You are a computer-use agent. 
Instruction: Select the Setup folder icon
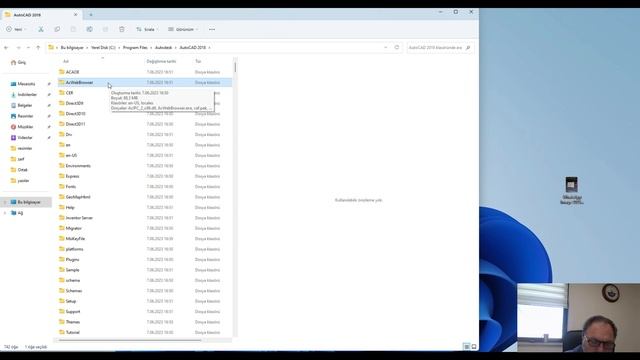[x=62, y=301]
